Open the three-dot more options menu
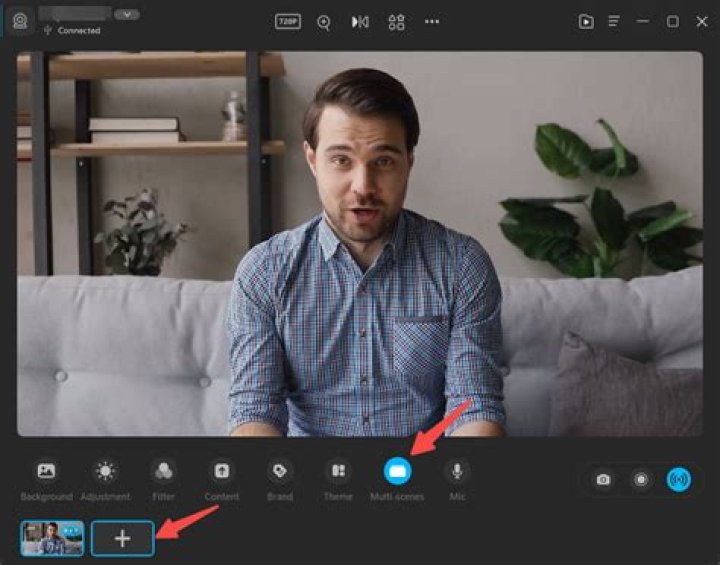 click(x=432, y=22)
